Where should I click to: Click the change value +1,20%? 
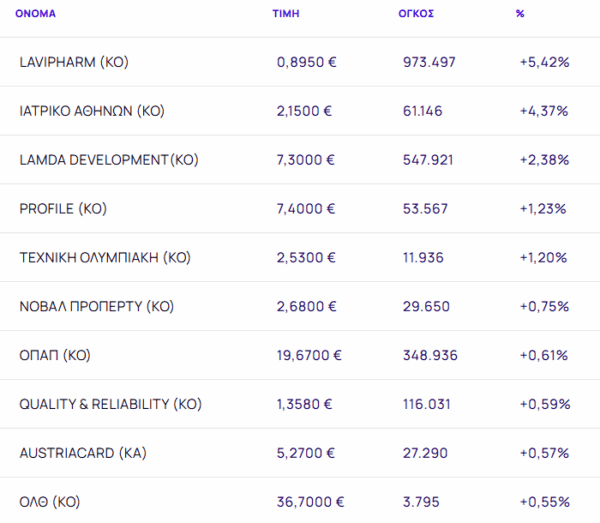[543, 257]
